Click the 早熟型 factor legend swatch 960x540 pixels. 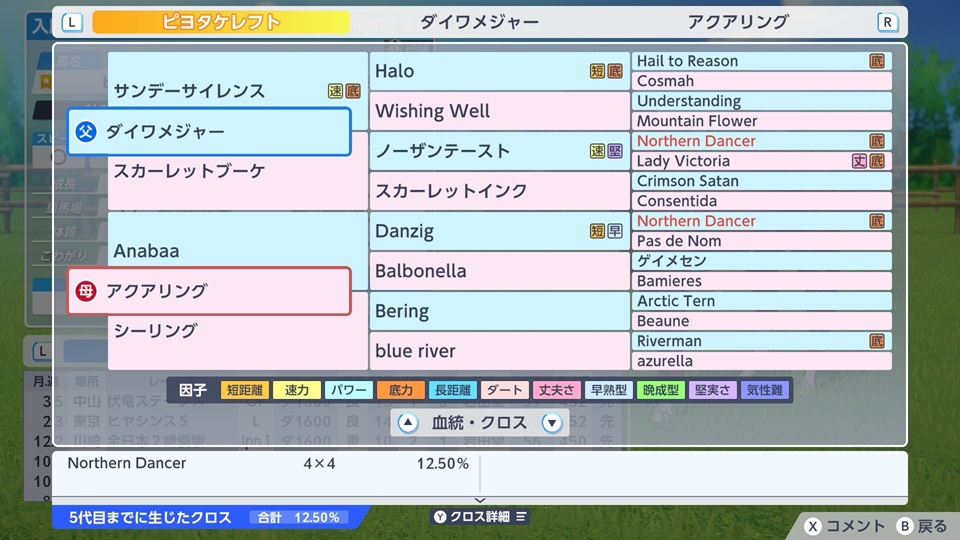coord(609,390)
